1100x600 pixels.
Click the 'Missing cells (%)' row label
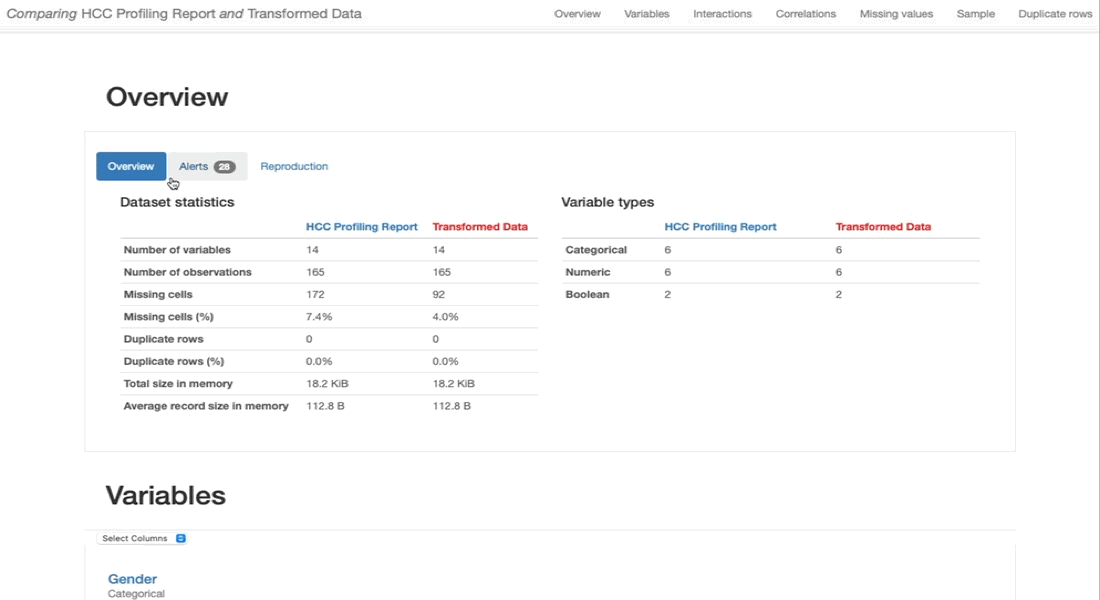coord(168,316)
